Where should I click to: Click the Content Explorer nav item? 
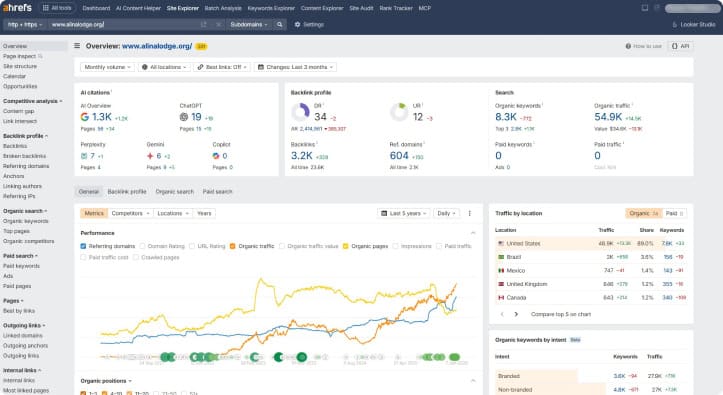(322, 8)
